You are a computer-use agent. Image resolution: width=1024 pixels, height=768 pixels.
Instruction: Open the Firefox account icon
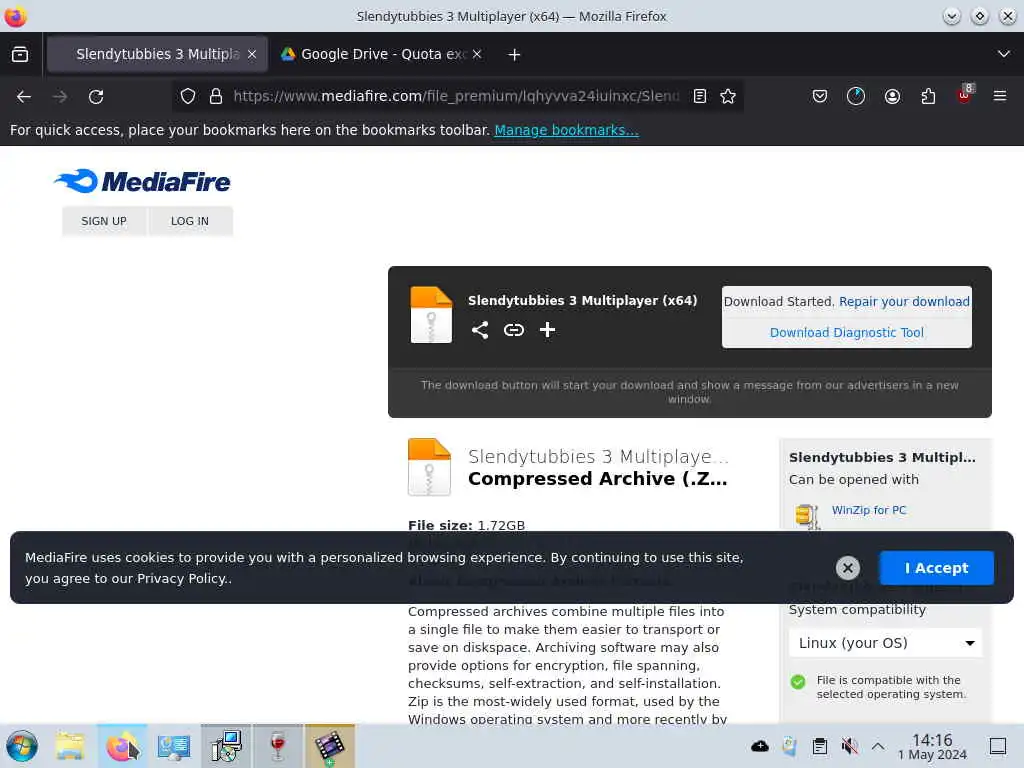pos(892,97)
